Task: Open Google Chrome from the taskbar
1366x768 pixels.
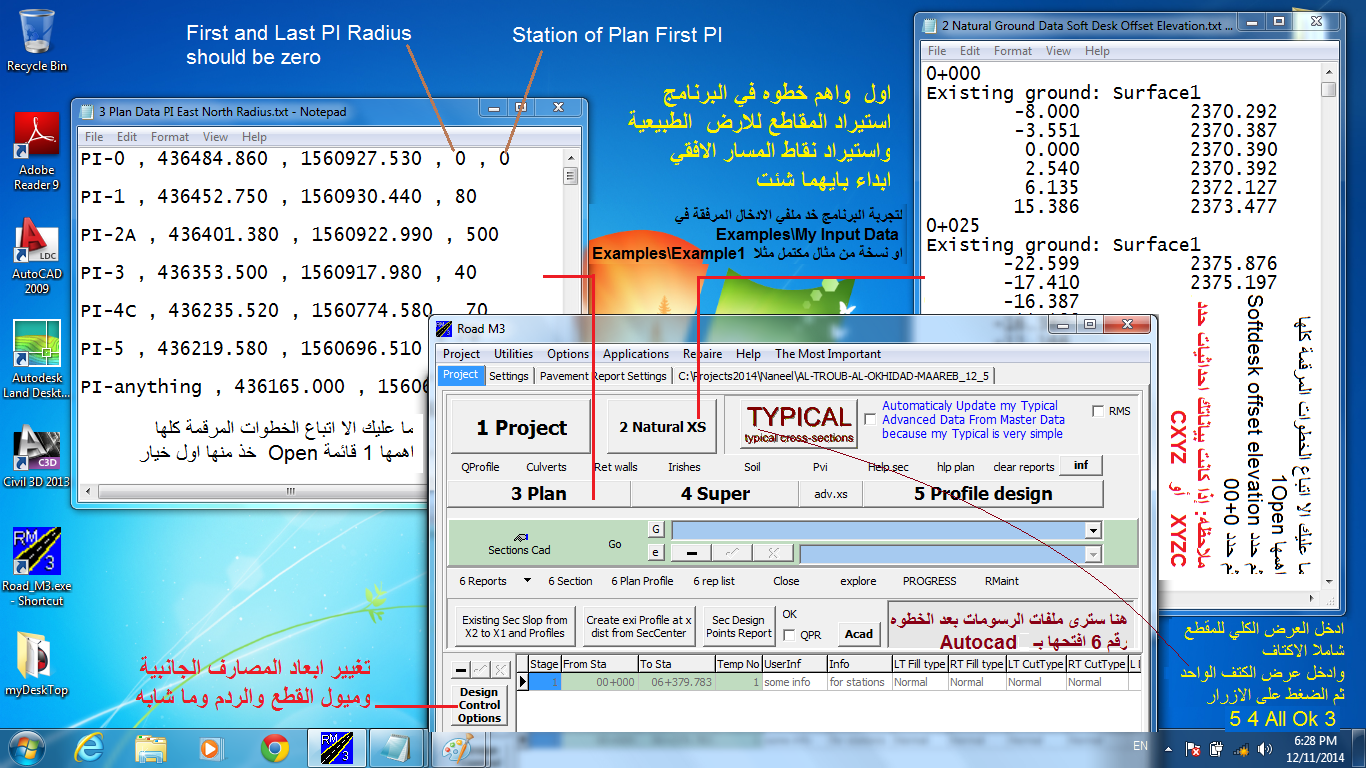Action: coord(275,747)
